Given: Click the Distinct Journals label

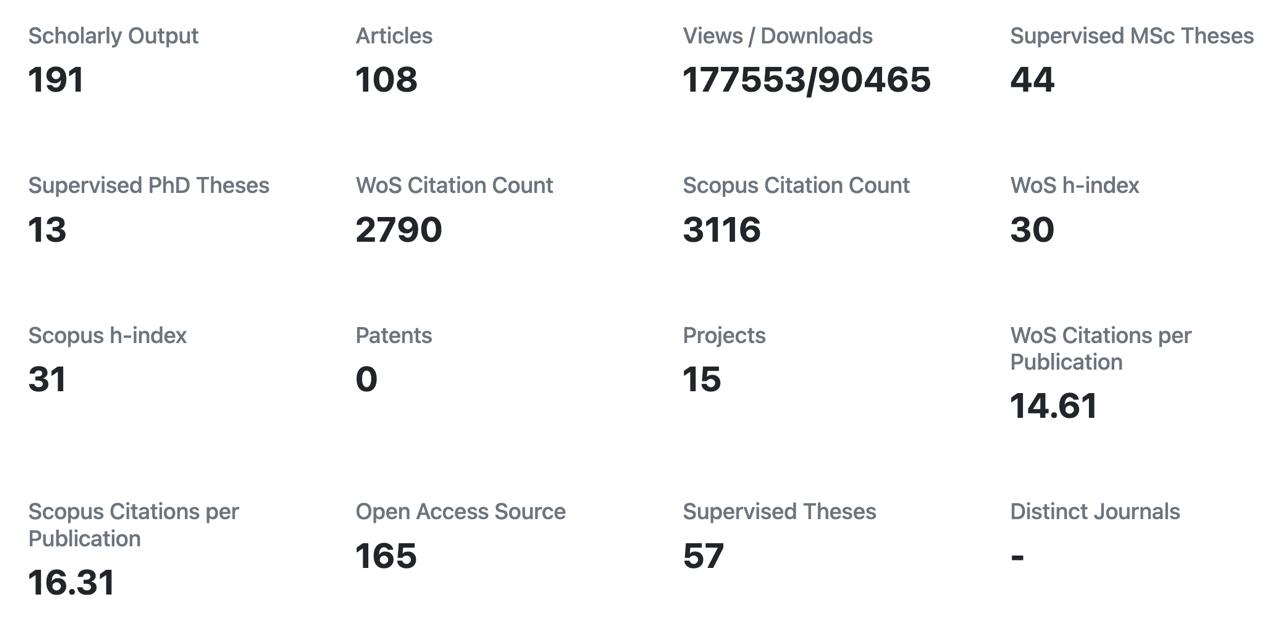Looking at the screenshot, I should point(1094,512).
